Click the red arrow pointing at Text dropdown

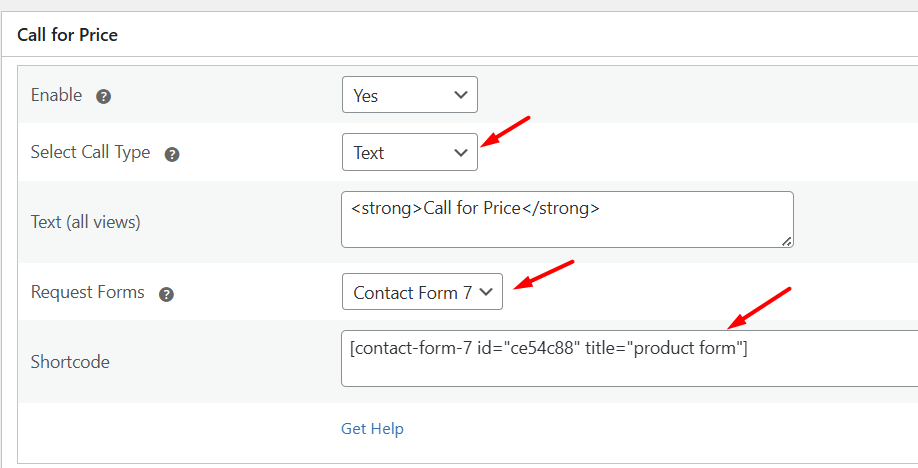tap(506, 131)
